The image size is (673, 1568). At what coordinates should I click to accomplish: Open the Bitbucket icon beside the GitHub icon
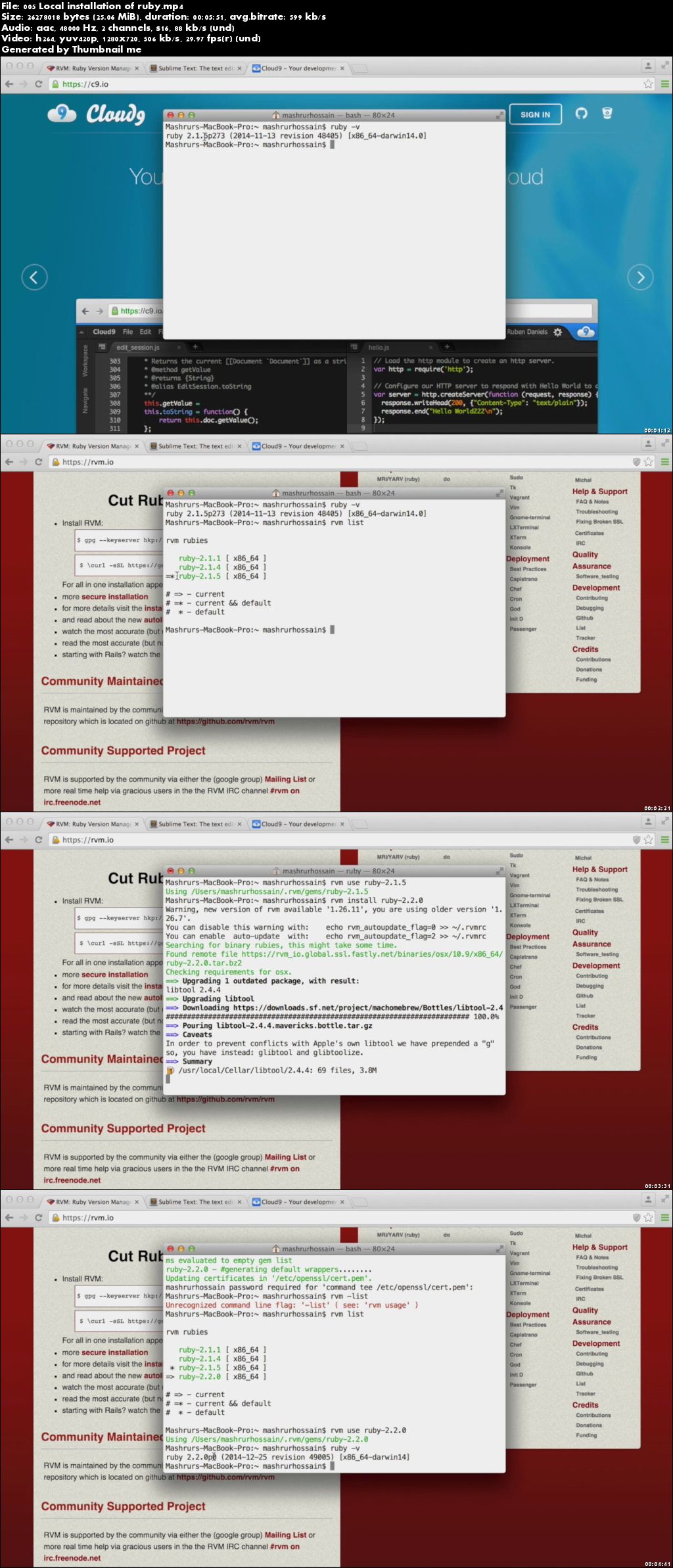607,114
